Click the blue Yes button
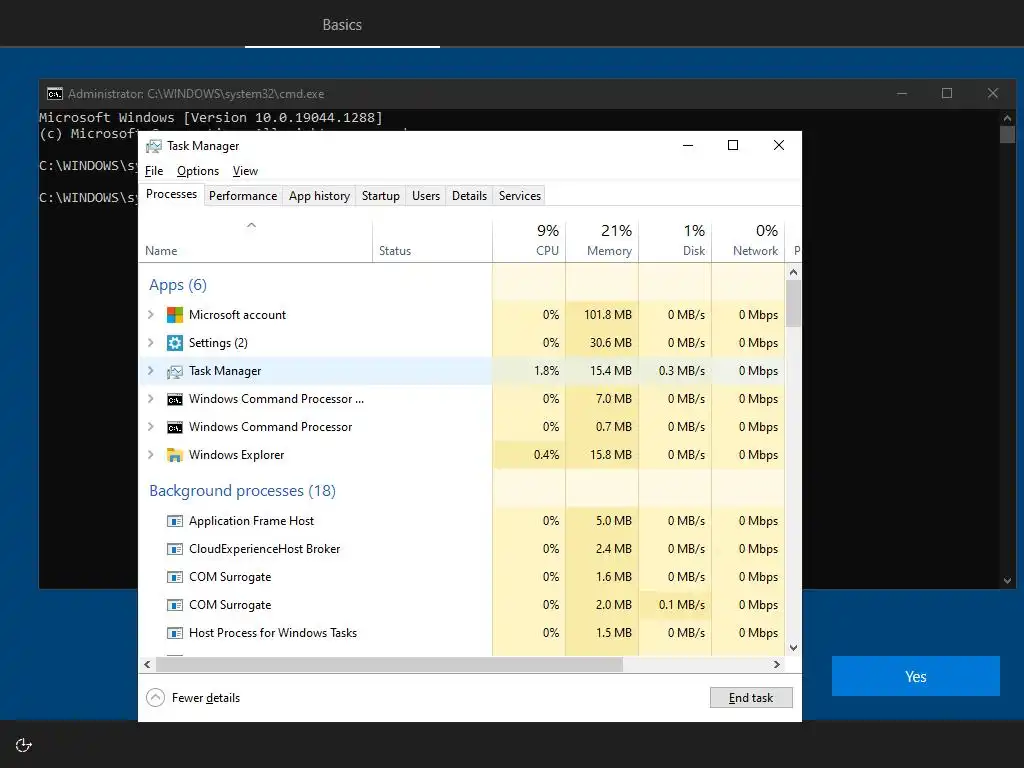1024x768 pixels. (916, 677)
